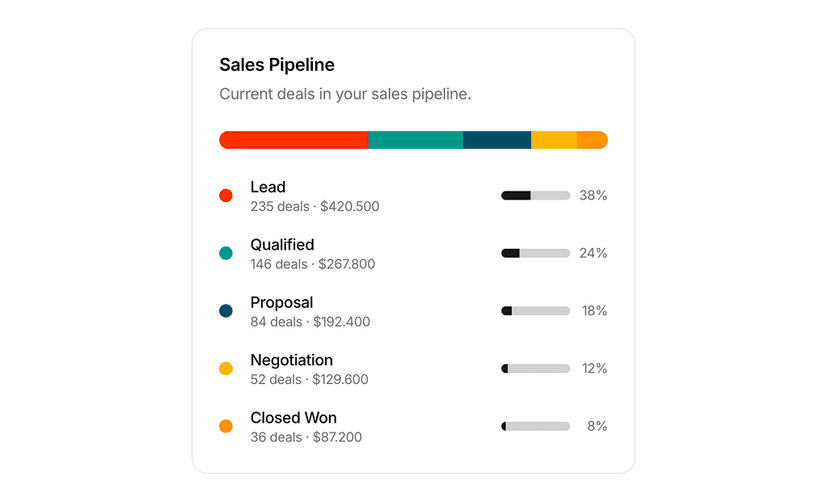This screenshot has width=828, height=501.
Task: Click the Lead 38% progress bar
Action: coord(535,196)
